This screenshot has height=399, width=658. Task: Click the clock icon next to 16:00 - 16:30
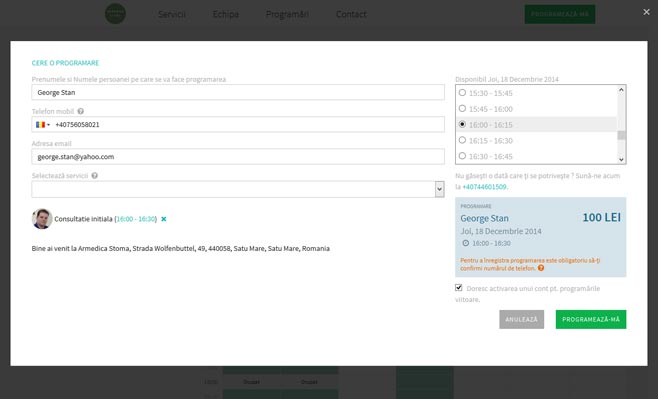point(465,243)
